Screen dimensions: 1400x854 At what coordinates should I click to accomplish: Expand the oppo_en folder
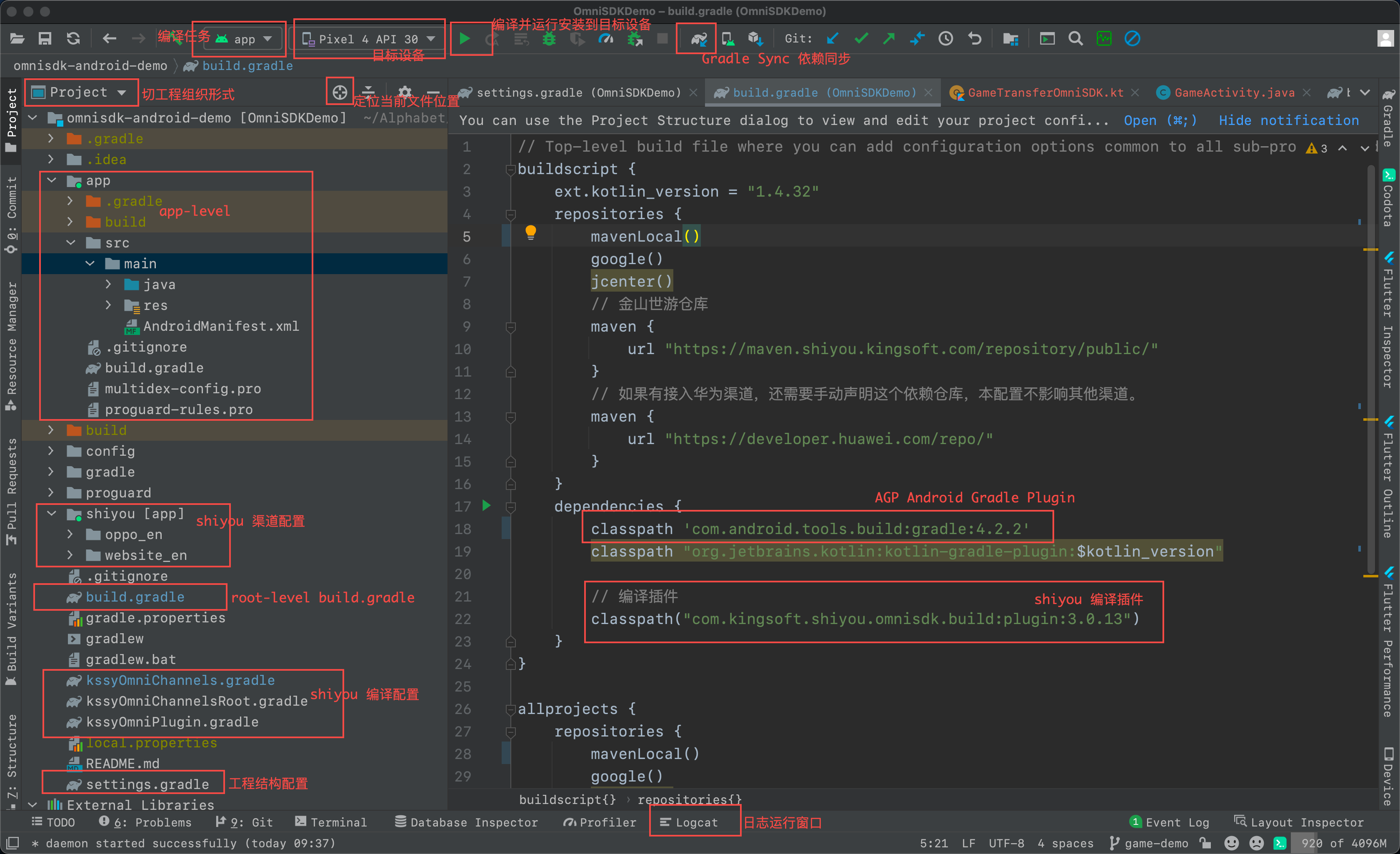tap(70, 534)
